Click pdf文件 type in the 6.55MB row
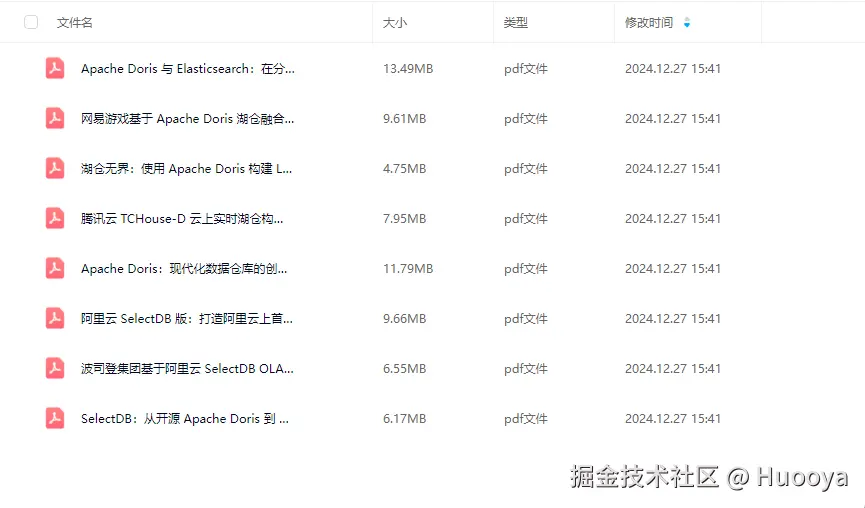Viewport: 865px width, 508px height. point(526,368)
